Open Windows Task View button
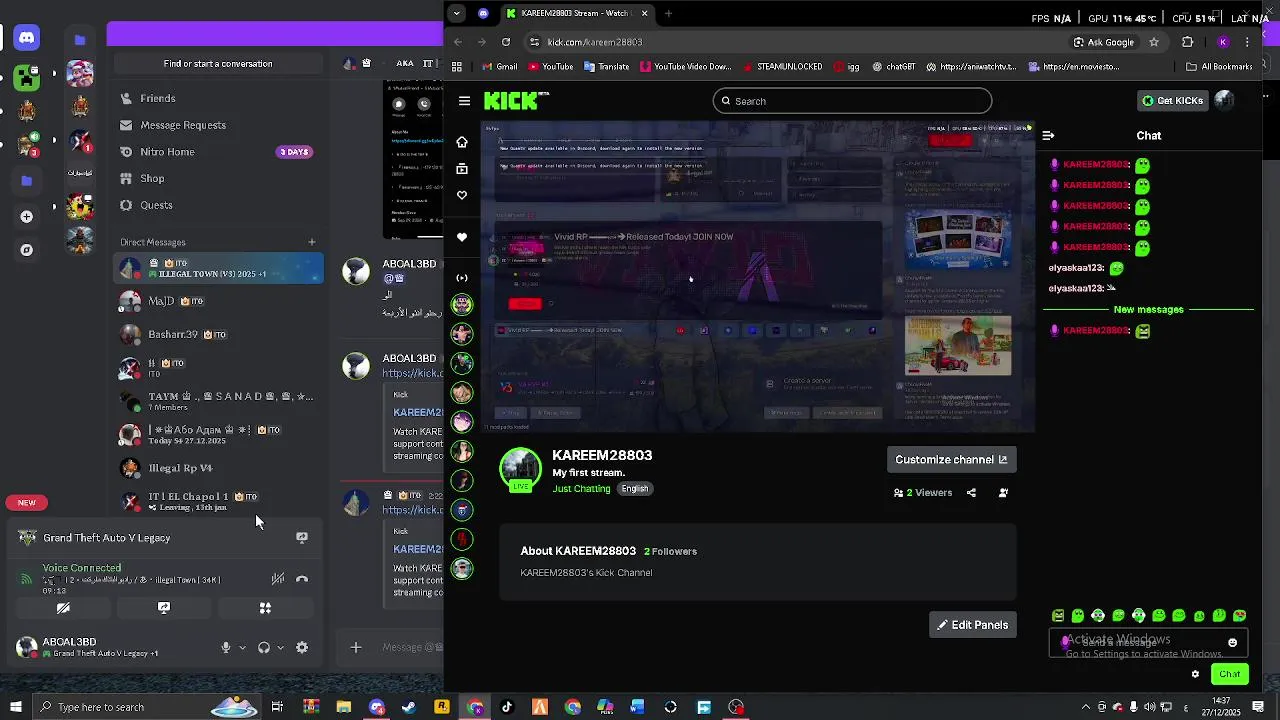The image size is (1280, 720). [277, 707]
